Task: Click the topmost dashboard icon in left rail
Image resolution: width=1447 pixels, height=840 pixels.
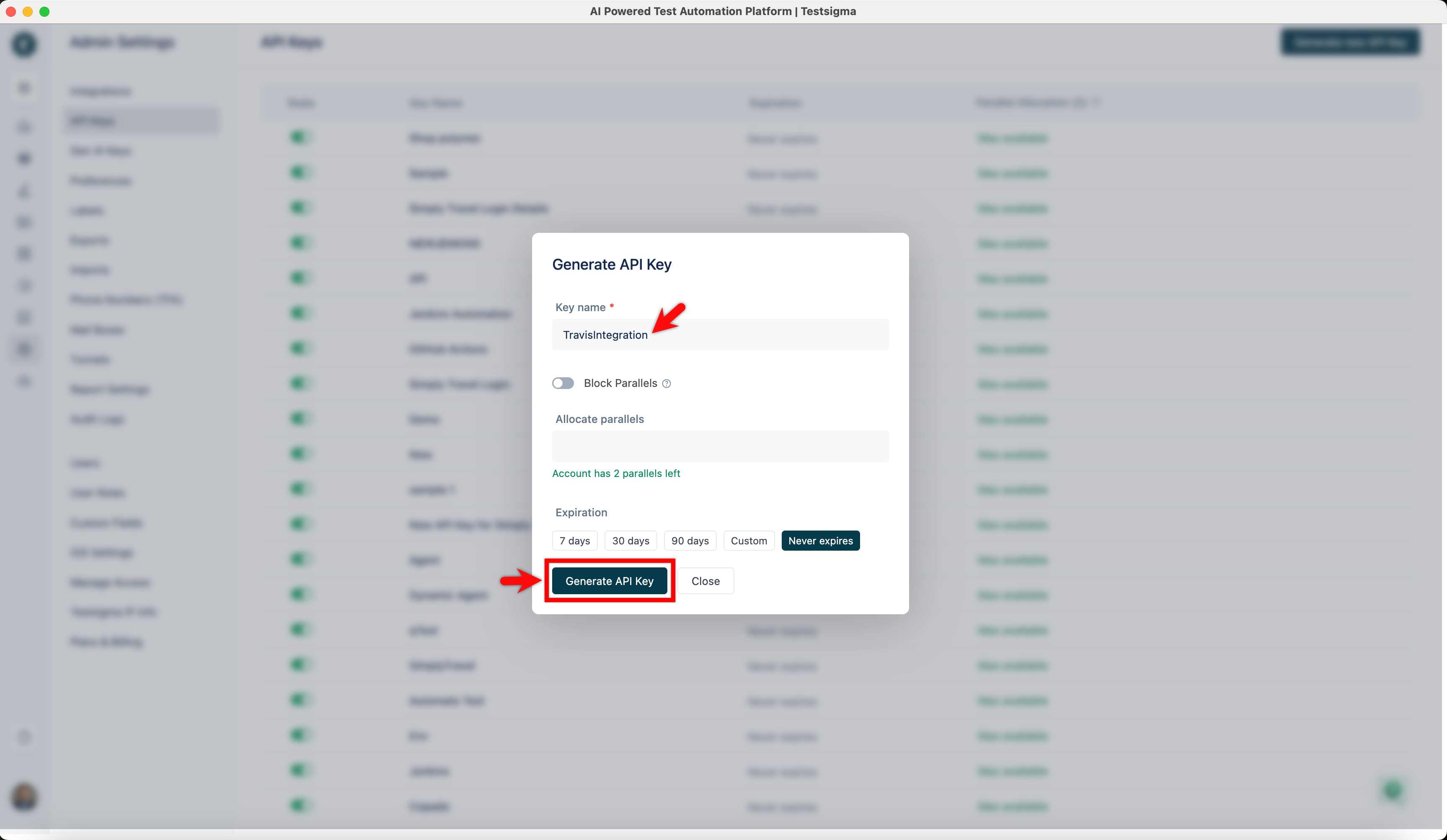Action: [x=24, y=88]
